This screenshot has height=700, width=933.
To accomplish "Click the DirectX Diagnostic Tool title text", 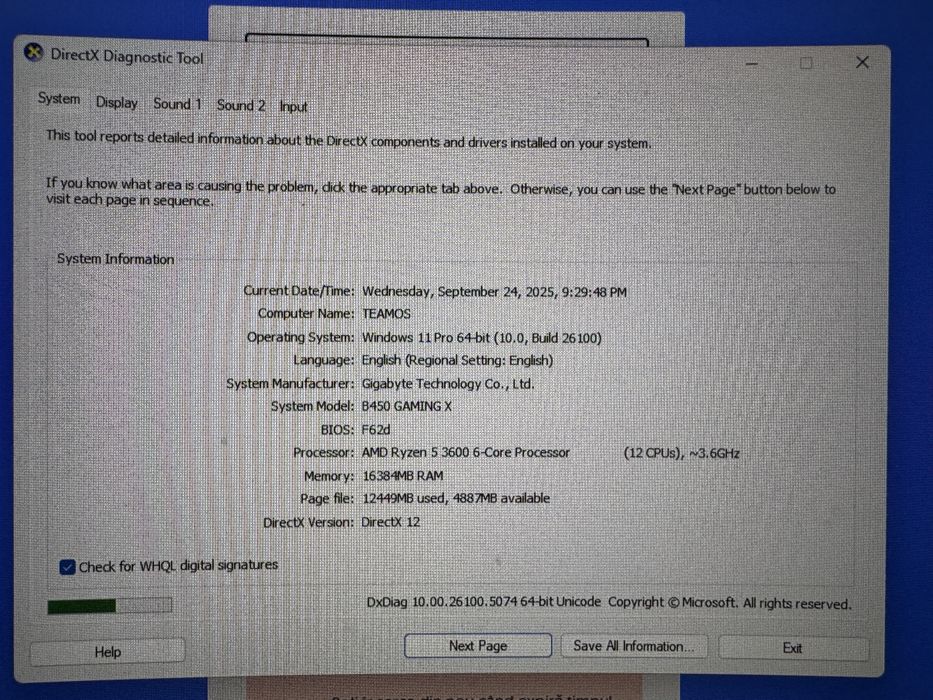I will pyautogui.click(x=127, y=57).
